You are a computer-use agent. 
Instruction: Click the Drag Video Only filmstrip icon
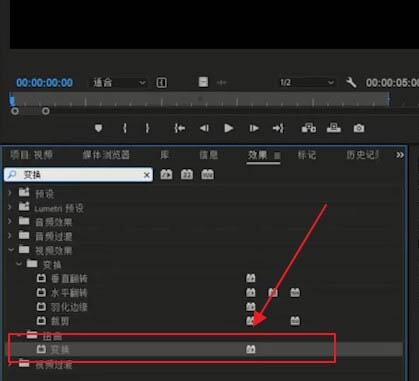(x=203, y=82)
